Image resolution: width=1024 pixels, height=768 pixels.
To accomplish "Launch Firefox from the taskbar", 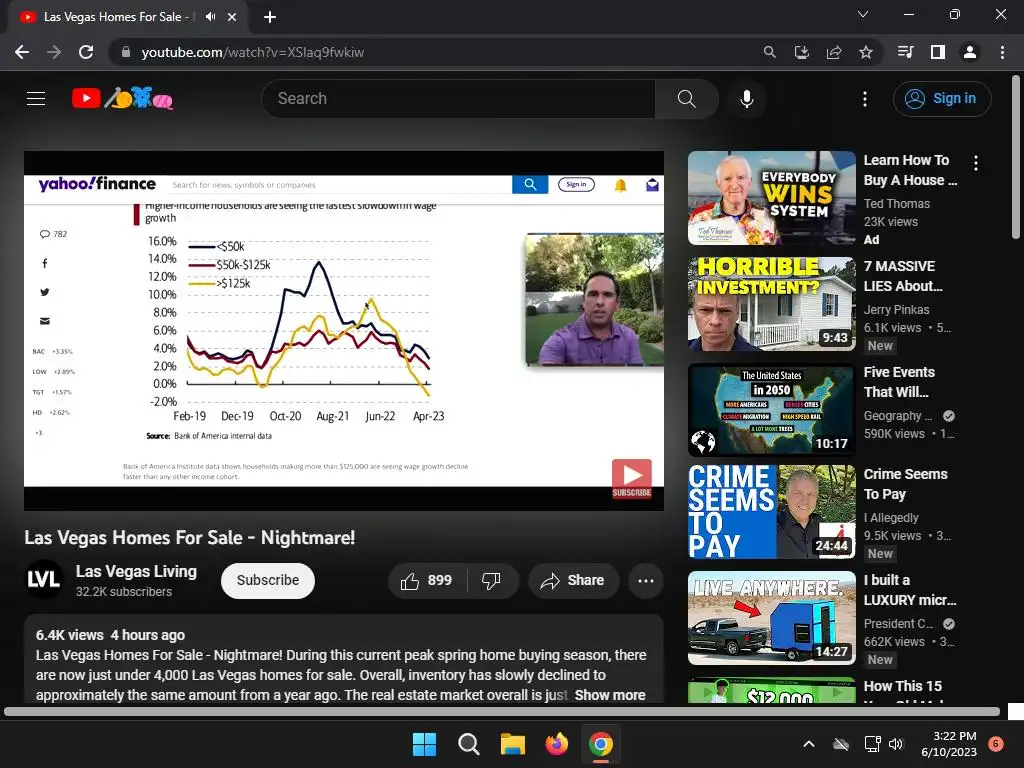I will pos(556,744).
